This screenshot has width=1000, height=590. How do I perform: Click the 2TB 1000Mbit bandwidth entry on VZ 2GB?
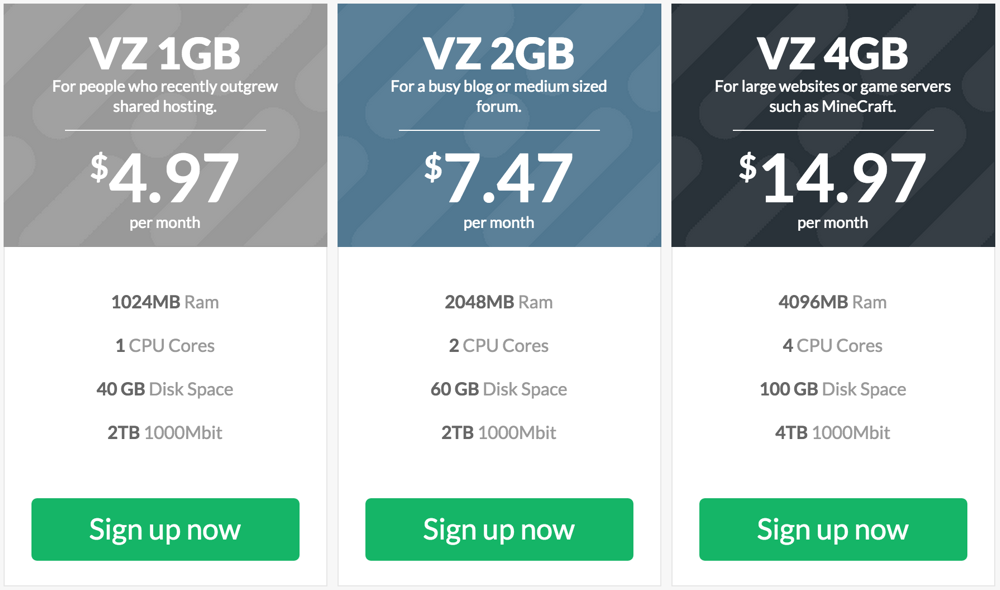tap(498, 432)
